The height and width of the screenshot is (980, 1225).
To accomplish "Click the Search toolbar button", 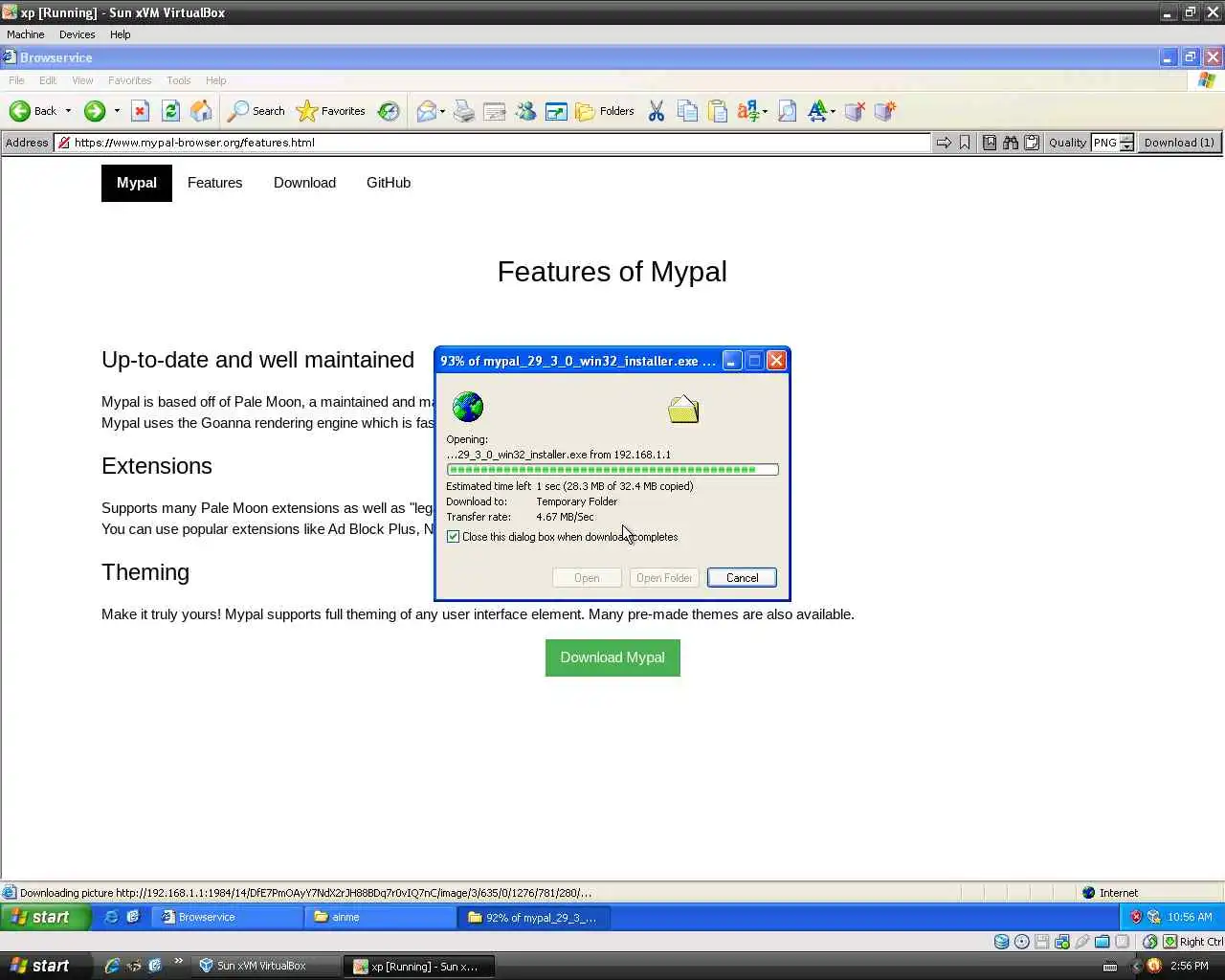I will [x=256, y=111].
